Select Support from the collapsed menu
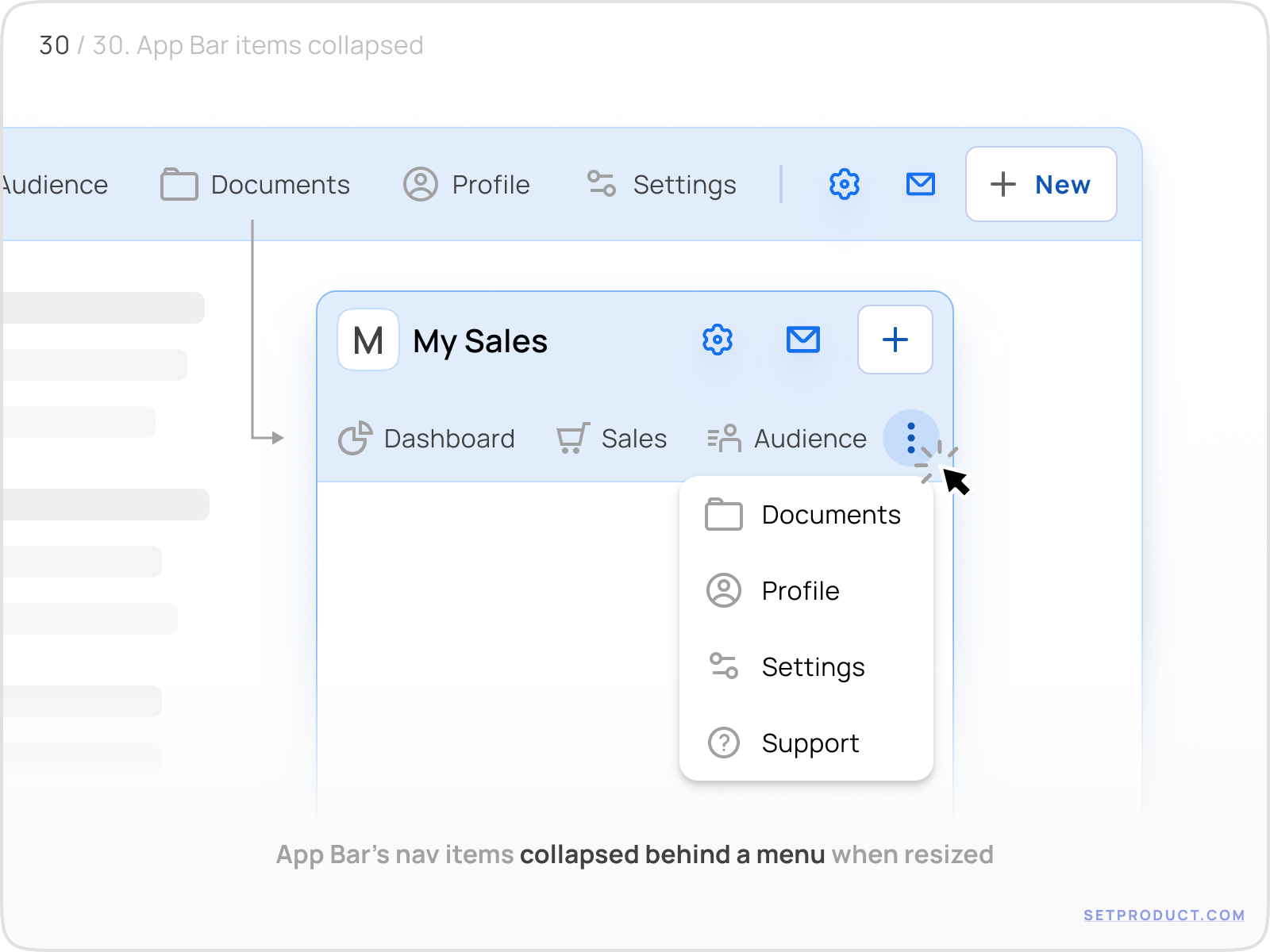 [x=810, y=743]
